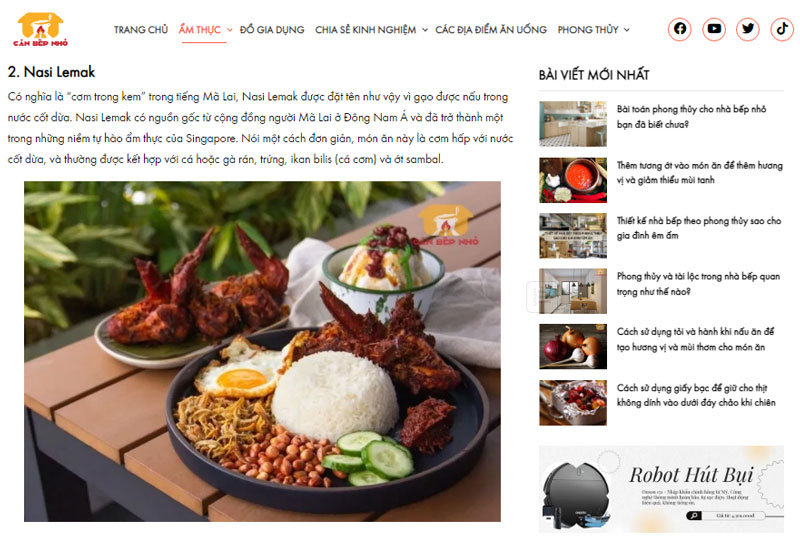Click the feng shui kitchen design thumbnail
The height and width of the screenshot is (536, 800).
point(573,236)
